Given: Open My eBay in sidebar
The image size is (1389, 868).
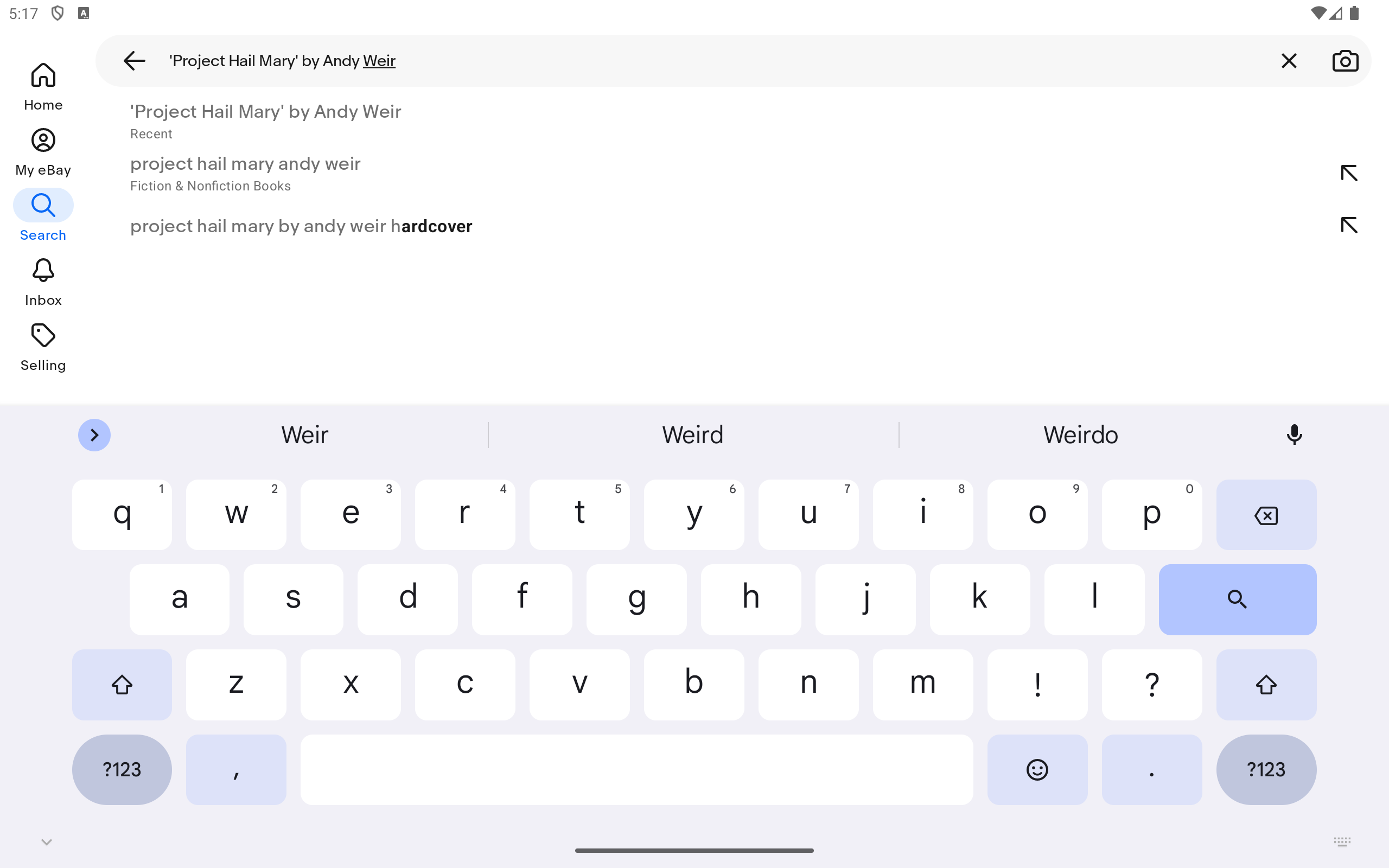Looking at the screenshot, I should [43, 152].
